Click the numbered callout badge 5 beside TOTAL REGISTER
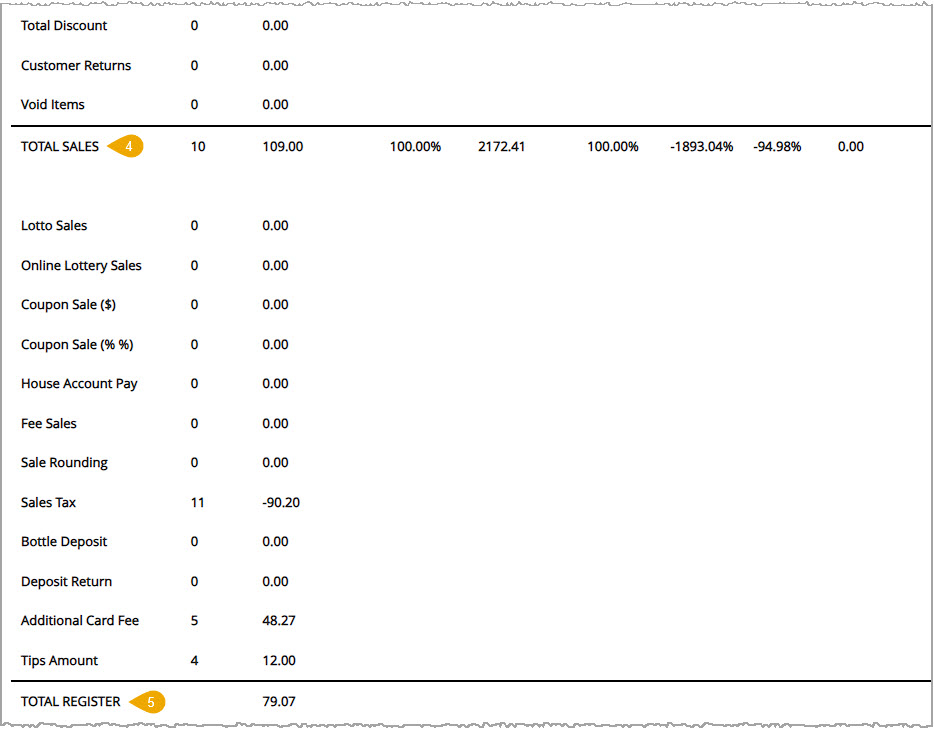934x729 pixels. coord(150,702)
